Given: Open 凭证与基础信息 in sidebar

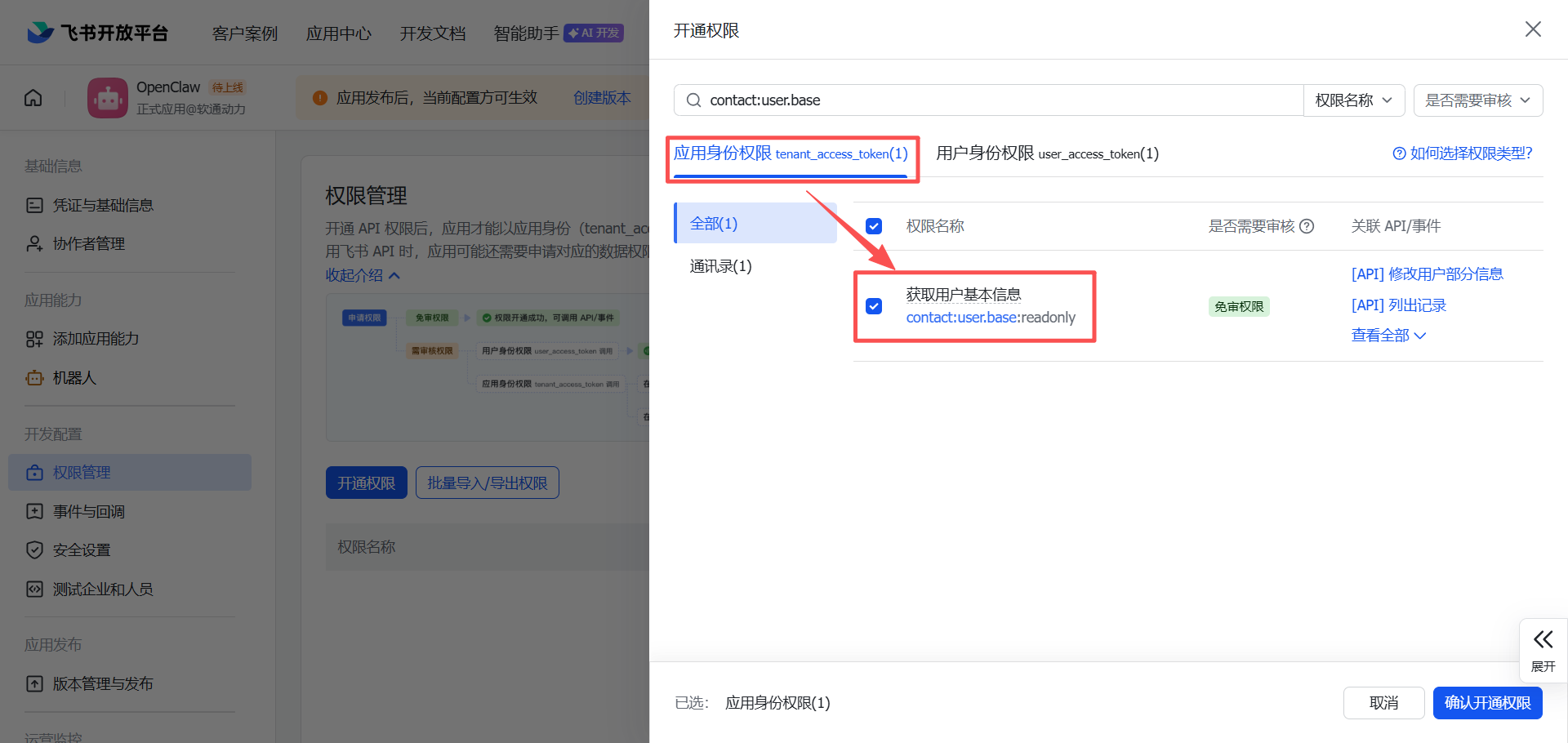Looking at the screenshot, I should pyautogui.click(x=103, y=205).
